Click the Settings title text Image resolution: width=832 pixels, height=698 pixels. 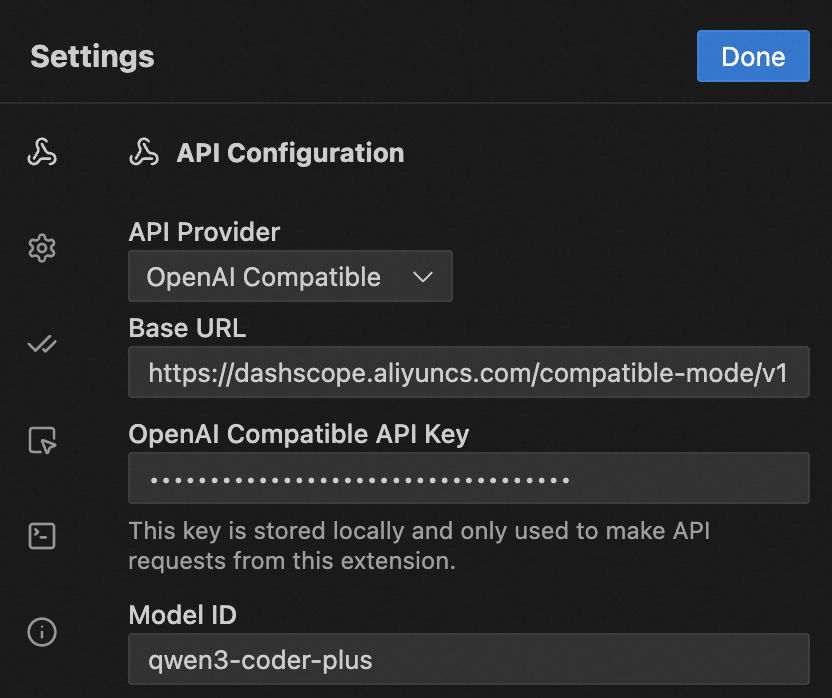coord(92,57)
